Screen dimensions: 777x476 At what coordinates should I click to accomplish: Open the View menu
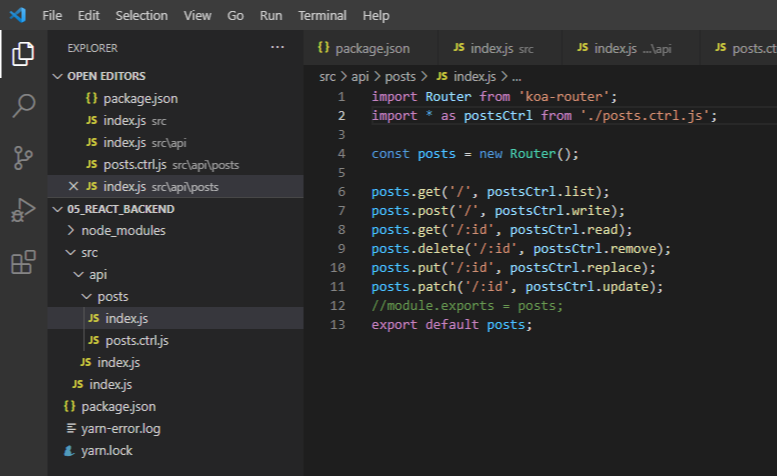click(x=198, y=15)
